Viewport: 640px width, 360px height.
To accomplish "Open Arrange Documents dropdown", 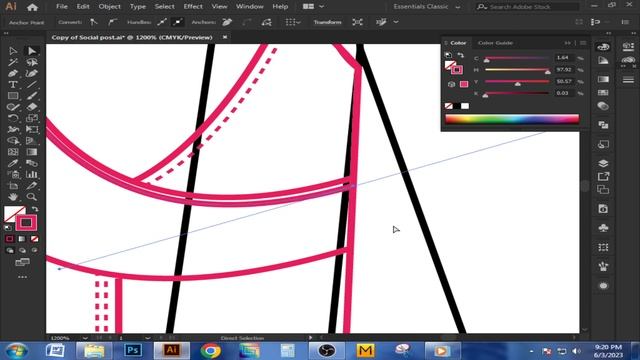I will [313, 7].
